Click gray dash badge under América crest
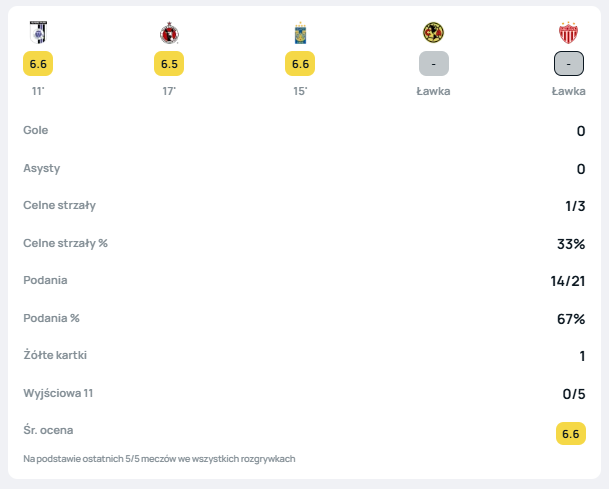This screenshot has height=489, width=609. pos(433,64)
